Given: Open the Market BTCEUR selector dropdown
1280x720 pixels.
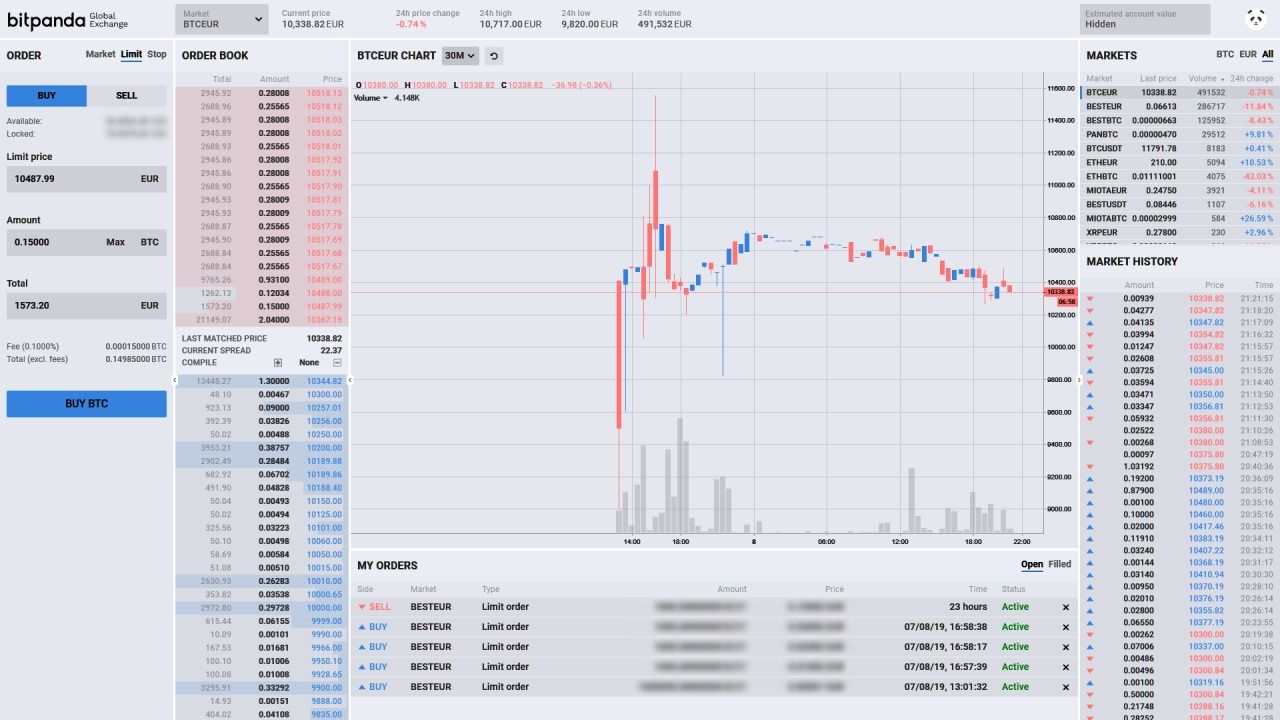Looking at the screenshot, I should click(x=222, y=19).
